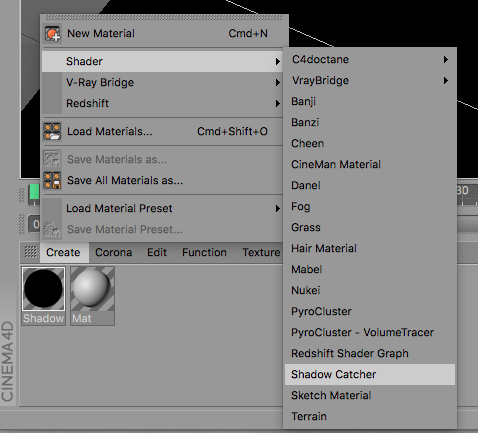Choose the Danel shader
This screenshot has width=478, height=433.
370,185
